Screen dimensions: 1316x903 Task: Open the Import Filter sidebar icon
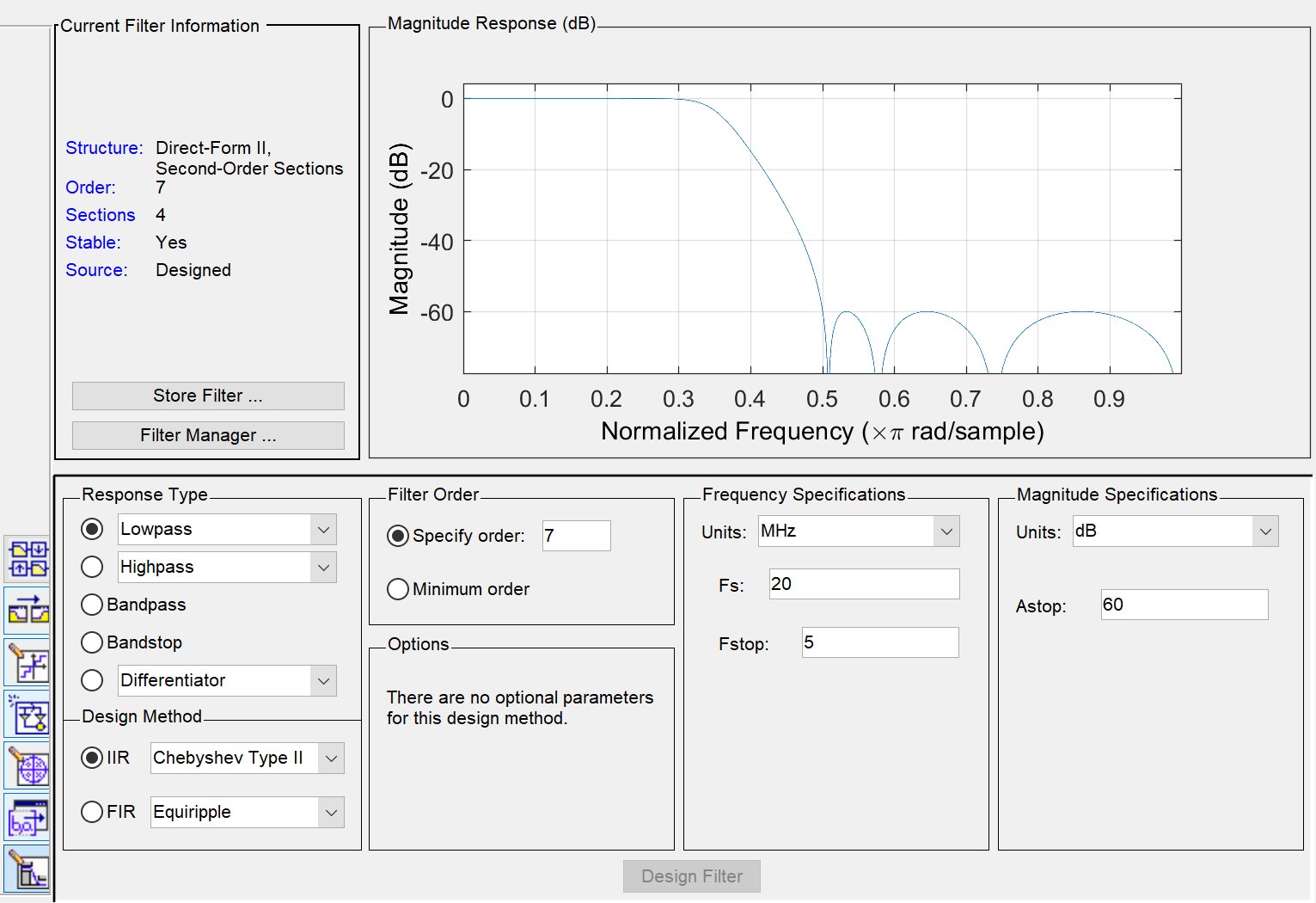point(28,817)
